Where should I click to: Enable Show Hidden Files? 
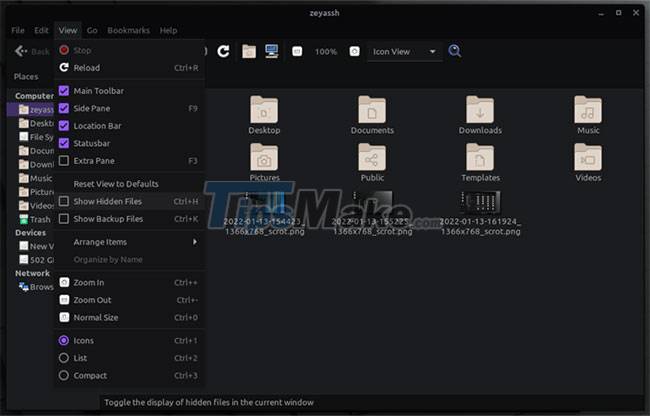(64, 201)
